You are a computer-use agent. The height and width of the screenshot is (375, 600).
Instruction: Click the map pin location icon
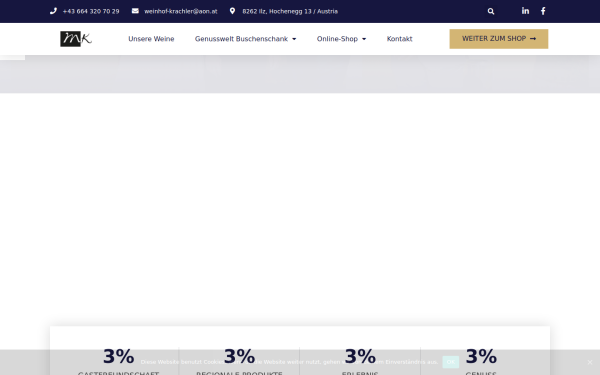(x=232, y=11)
